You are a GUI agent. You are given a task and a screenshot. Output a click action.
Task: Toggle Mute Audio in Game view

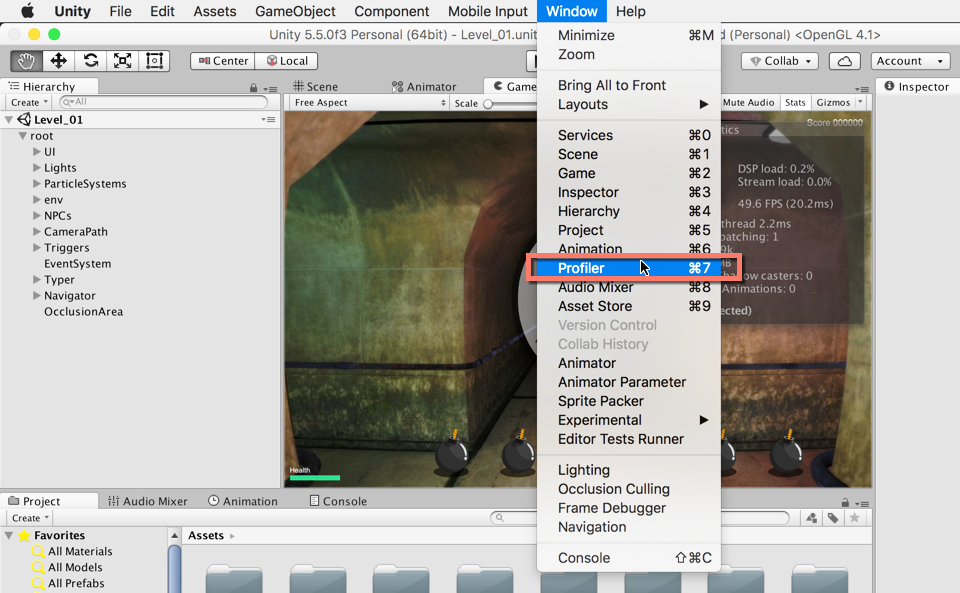pyautogui.click(x=748, y=102)
